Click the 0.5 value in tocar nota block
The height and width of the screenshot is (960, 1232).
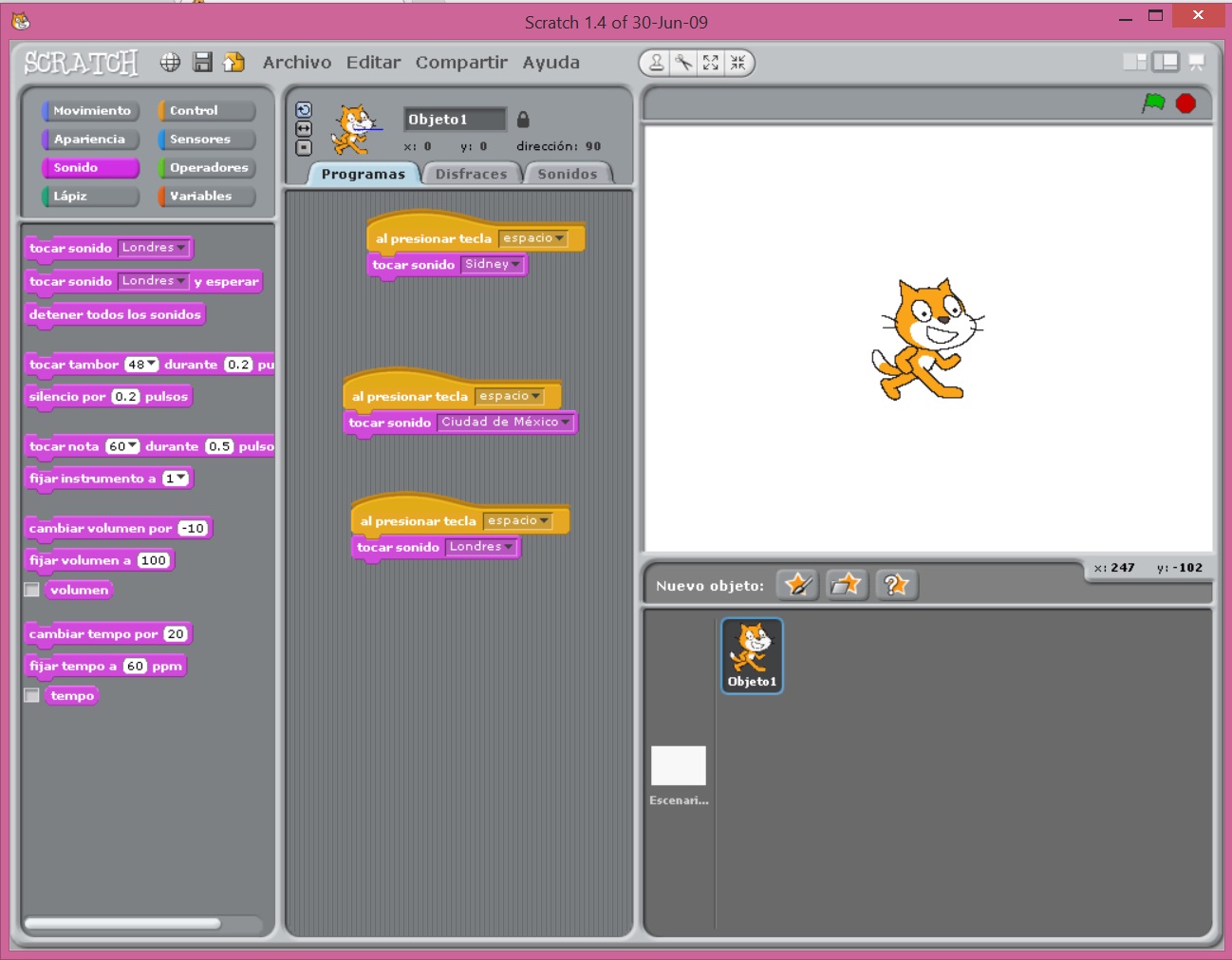click(x=219, y=446)
